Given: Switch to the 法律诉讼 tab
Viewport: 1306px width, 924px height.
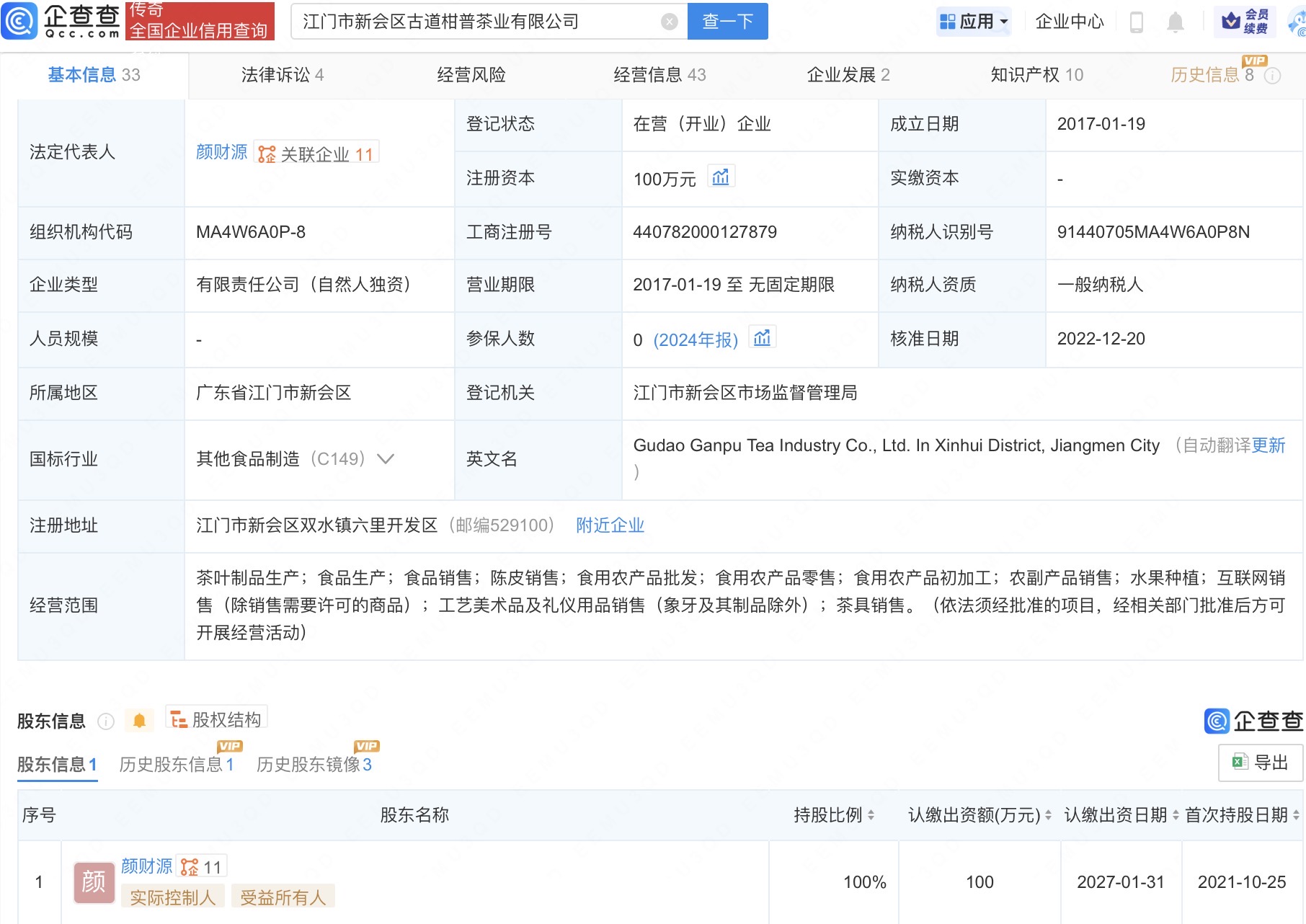Looking at the screenshot, I should (283, 74).
